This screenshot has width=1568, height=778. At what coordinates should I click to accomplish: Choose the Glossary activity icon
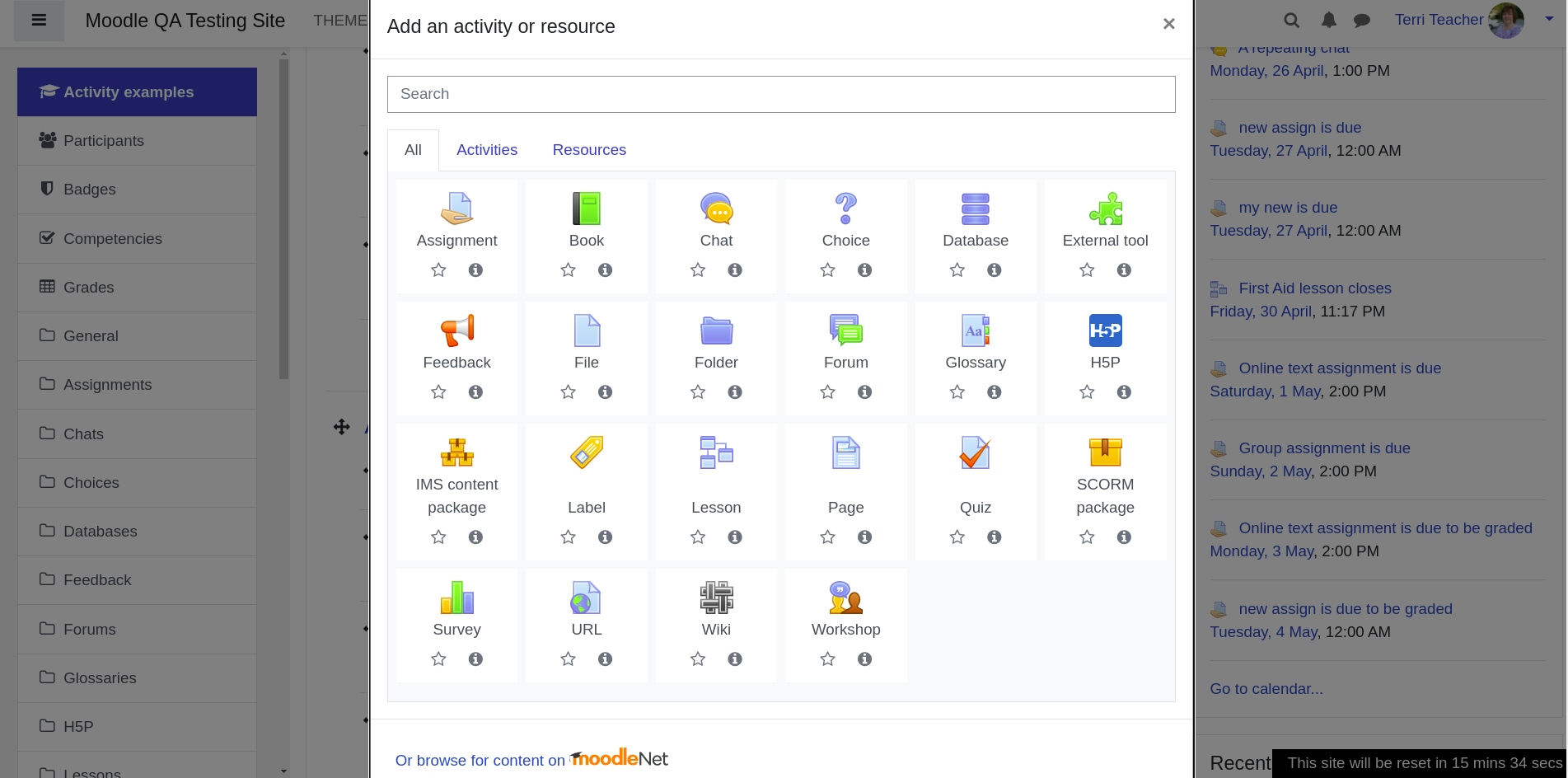[x=976, y=330]
